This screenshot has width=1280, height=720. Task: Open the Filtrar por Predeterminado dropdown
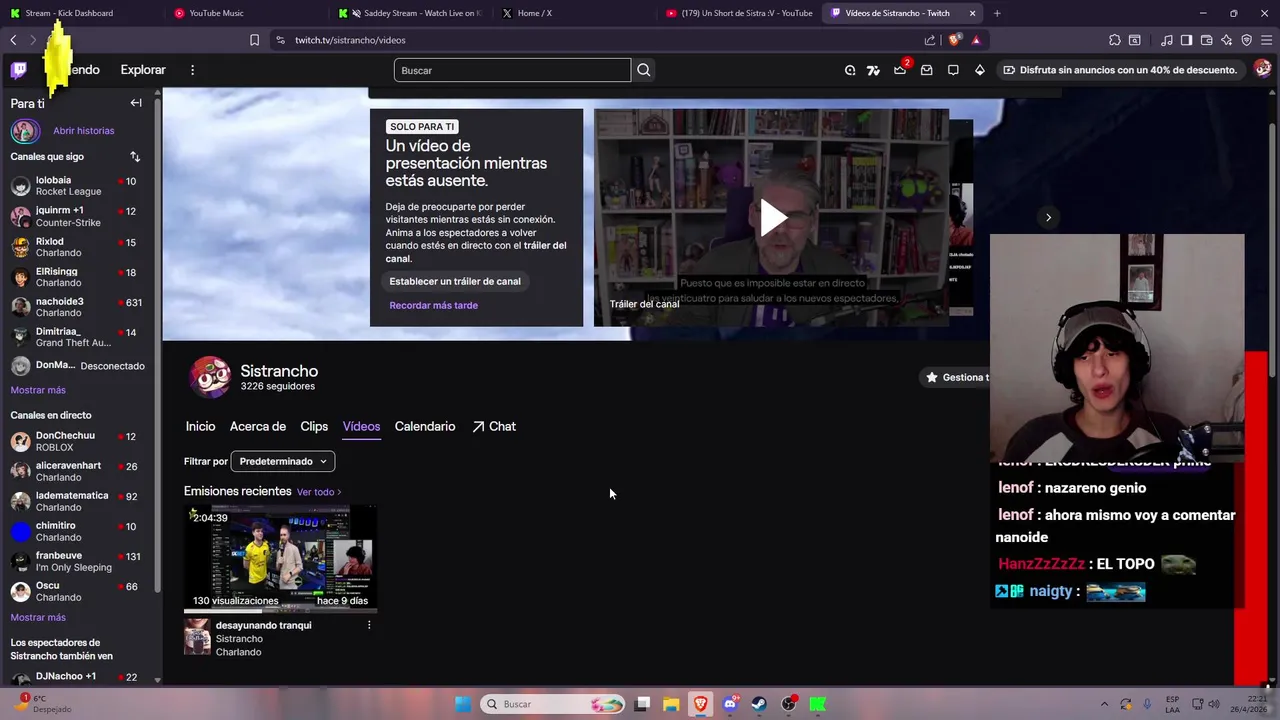tap(283, 461)
